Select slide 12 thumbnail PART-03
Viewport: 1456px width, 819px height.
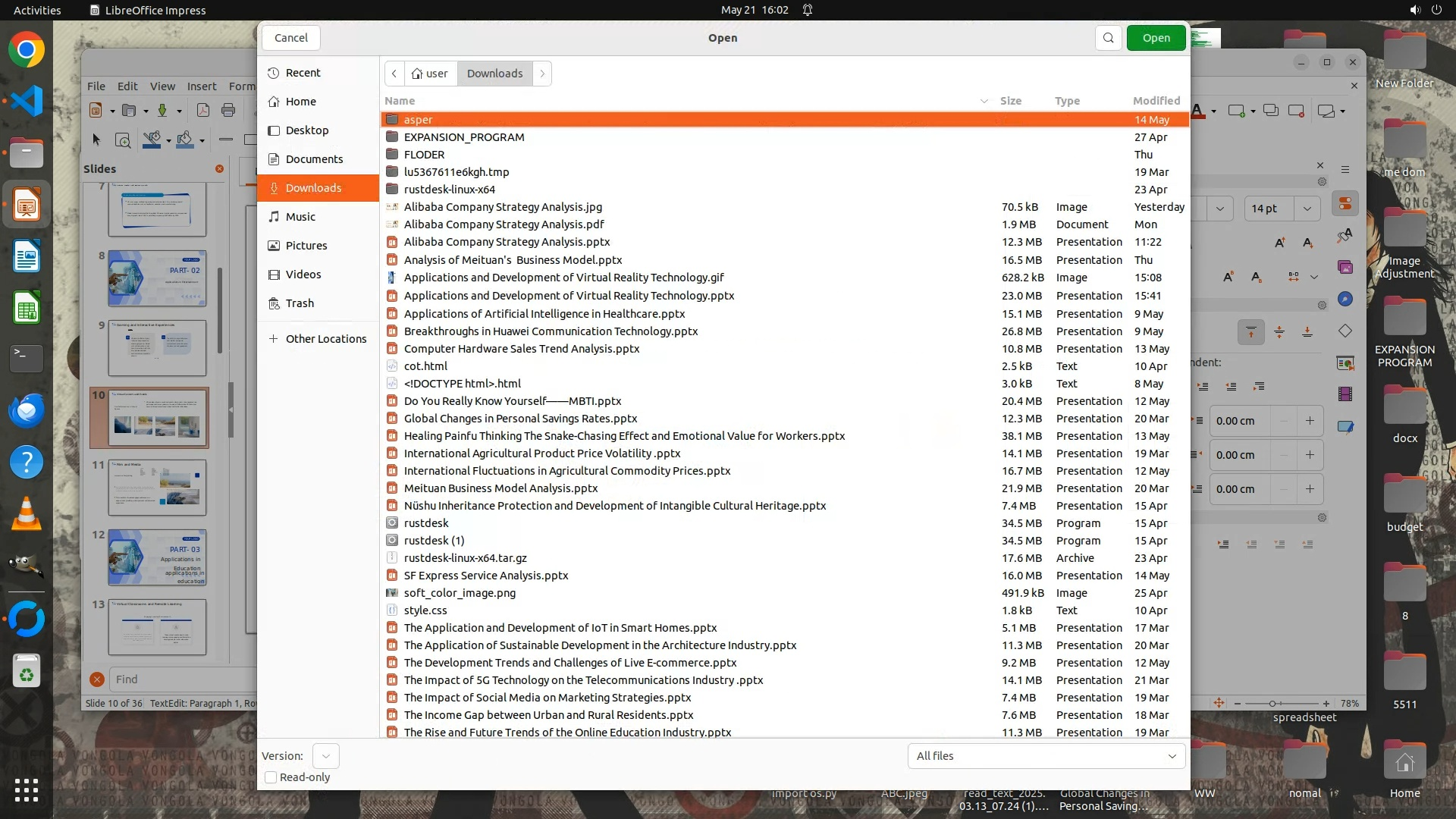click(157, 557)
